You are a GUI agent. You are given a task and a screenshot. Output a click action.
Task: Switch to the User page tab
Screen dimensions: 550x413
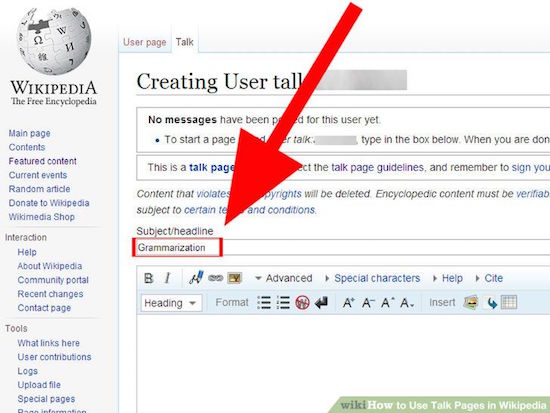[x=145, y=42]
